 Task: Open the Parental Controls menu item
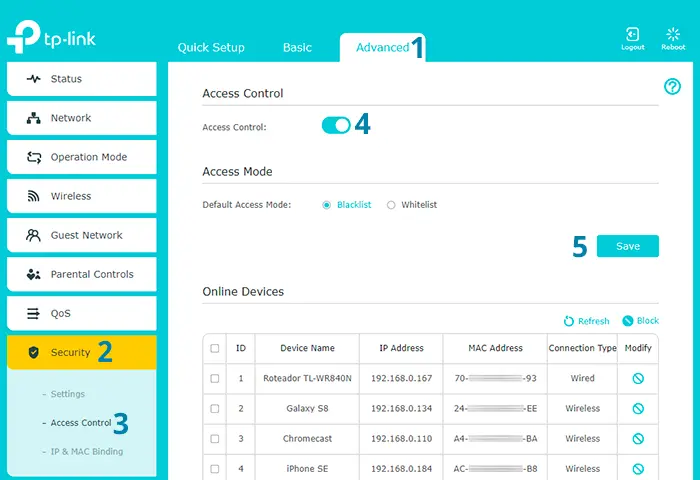pos(82,274)
